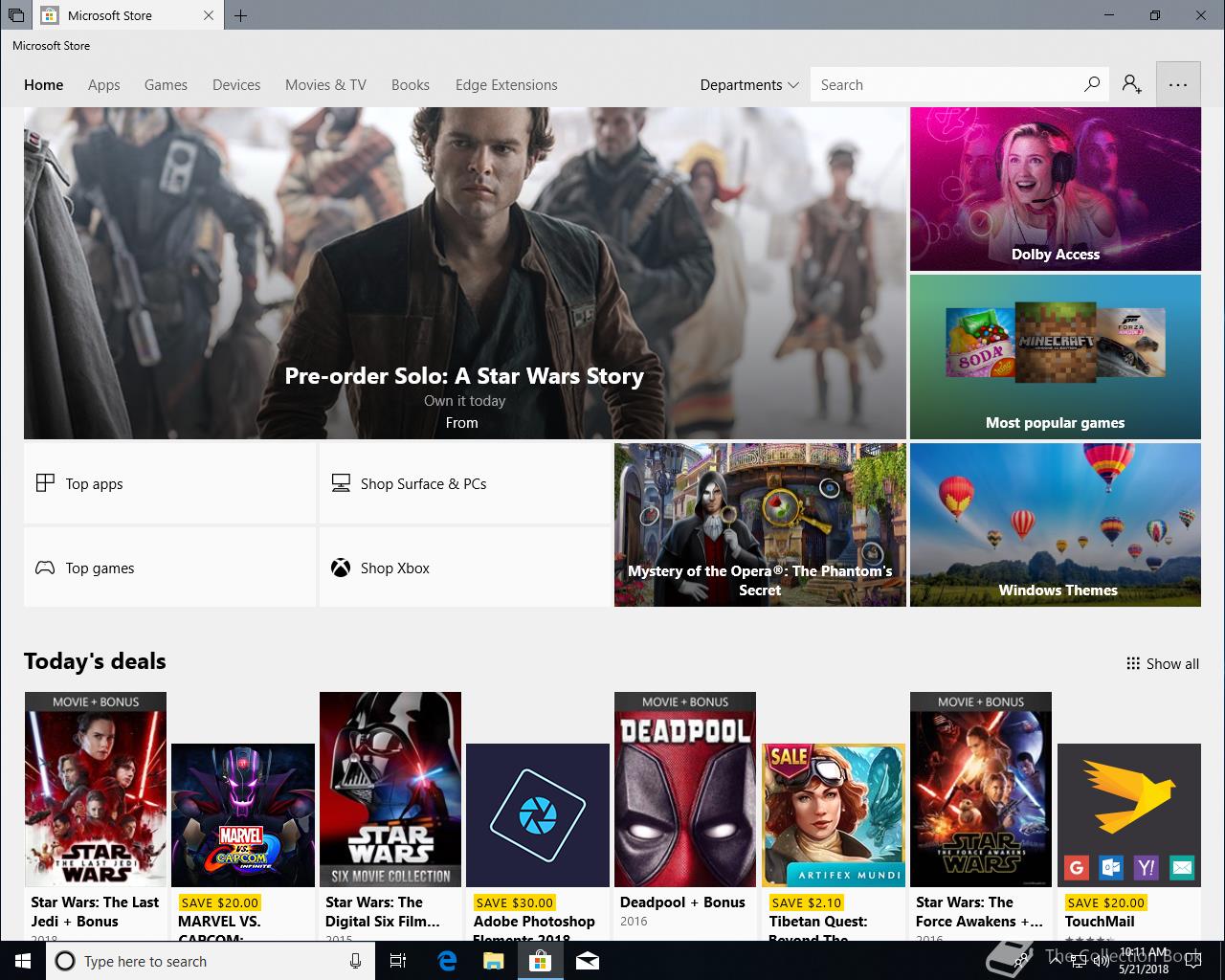The height and width of the screenshot is (980, 1225).
Task: Open the Movies & TV tab
Action: (x=325, y=84)
